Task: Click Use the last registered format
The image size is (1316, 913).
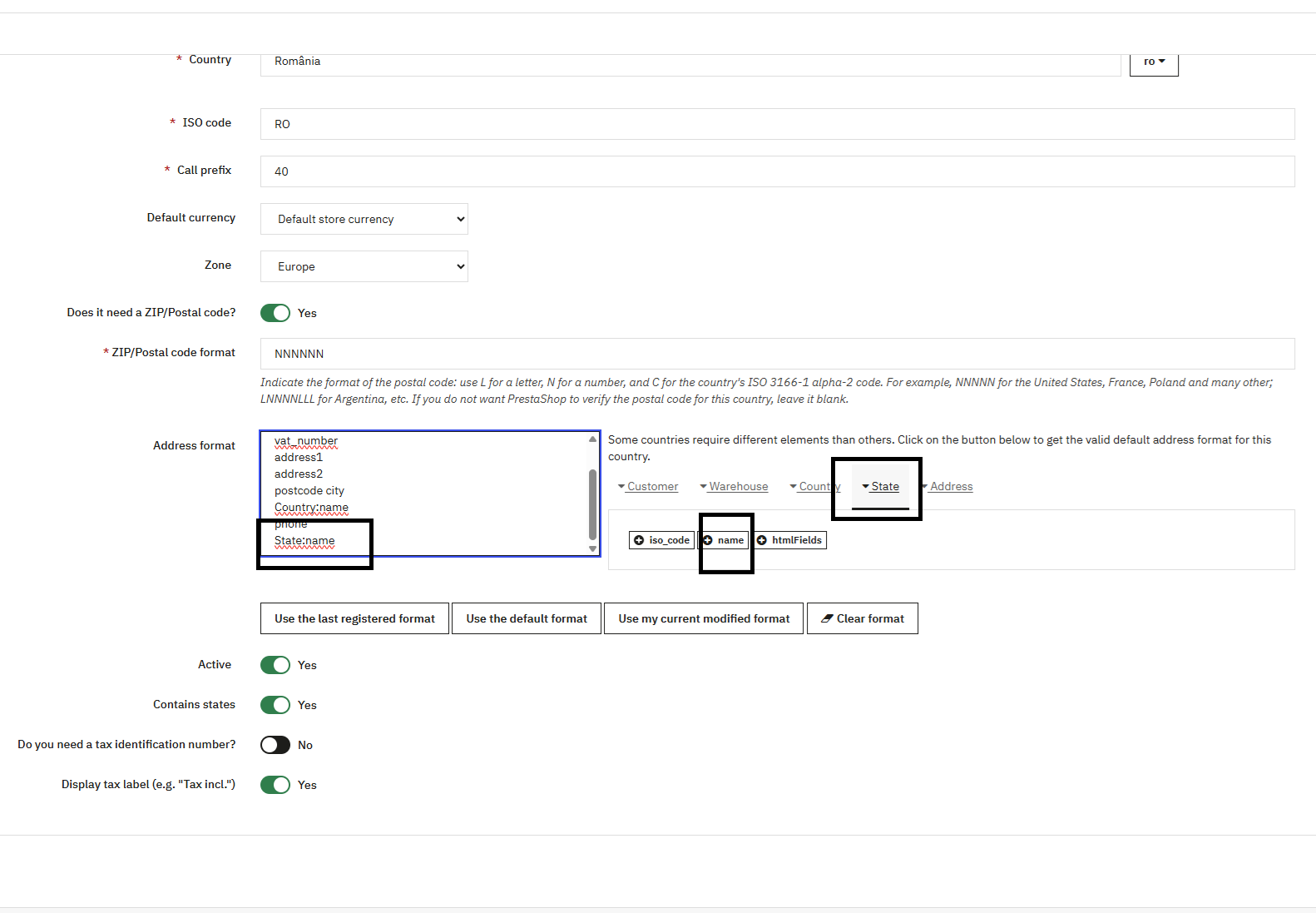Action: point(354,618)
